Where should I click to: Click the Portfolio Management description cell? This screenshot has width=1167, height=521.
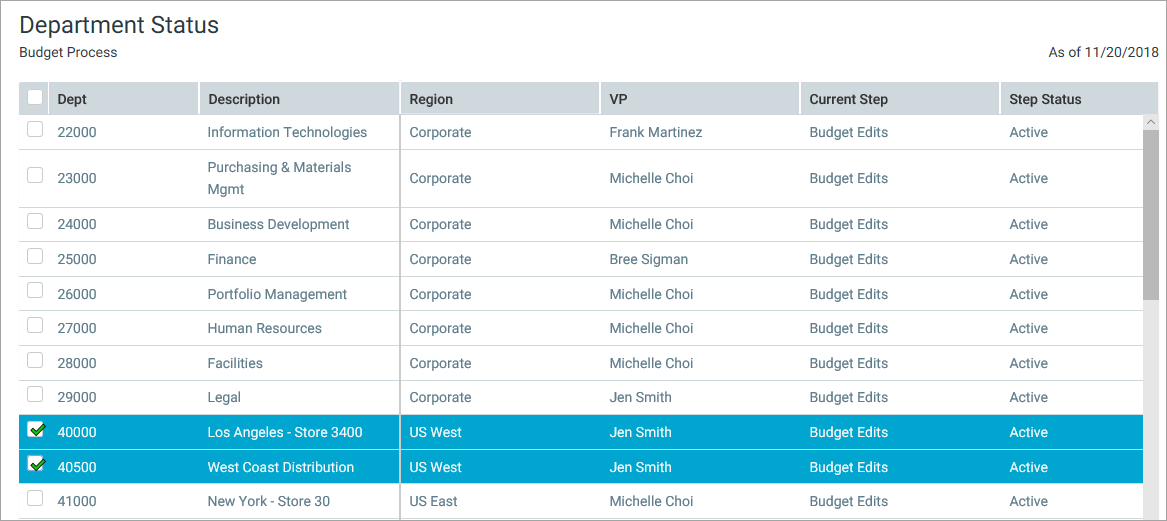(277, 295)
